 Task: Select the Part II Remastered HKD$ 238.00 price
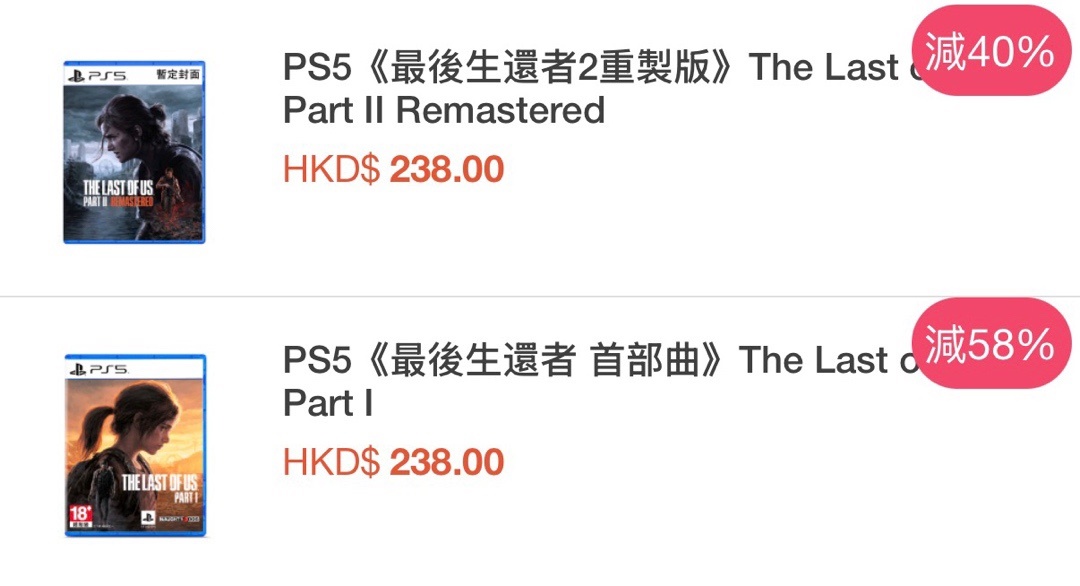click(394, 170)
